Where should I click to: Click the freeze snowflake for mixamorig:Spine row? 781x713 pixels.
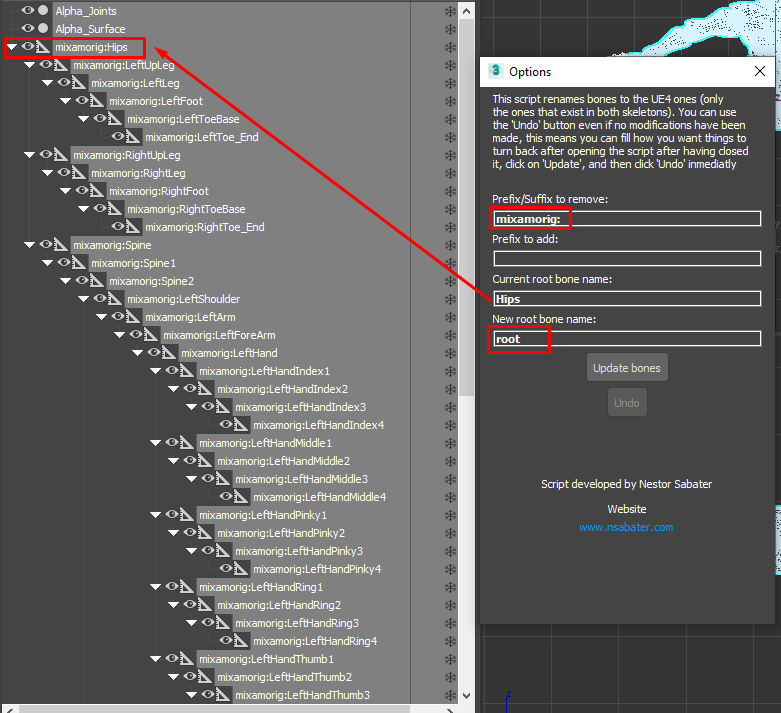pyautogui.click(x=450, y=245)
